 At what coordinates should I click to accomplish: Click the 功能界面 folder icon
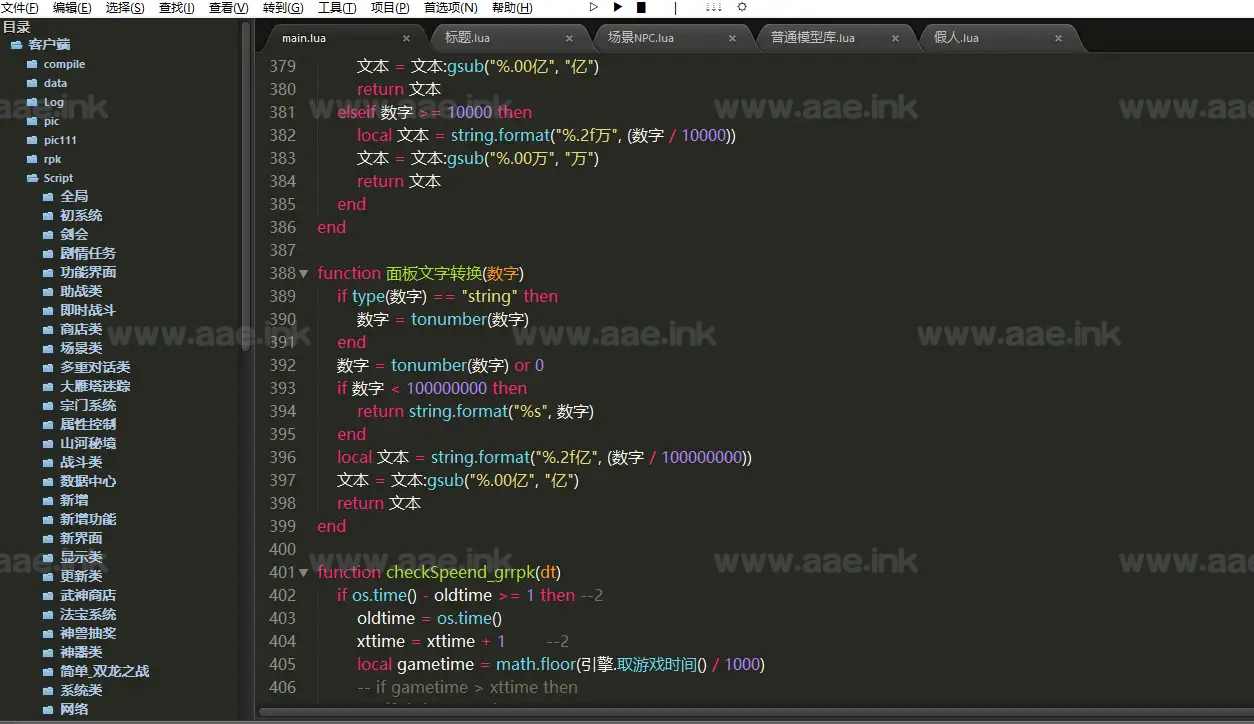point(48,273)
